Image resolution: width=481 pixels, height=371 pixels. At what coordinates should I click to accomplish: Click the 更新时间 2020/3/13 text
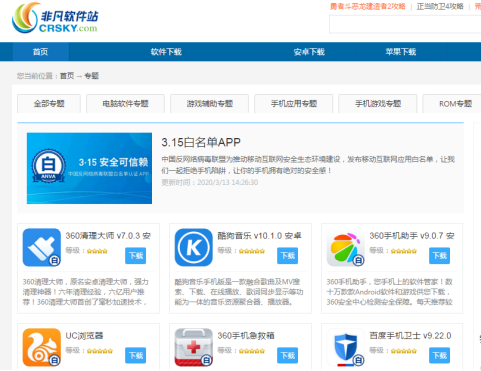click(x=210, y=182)
